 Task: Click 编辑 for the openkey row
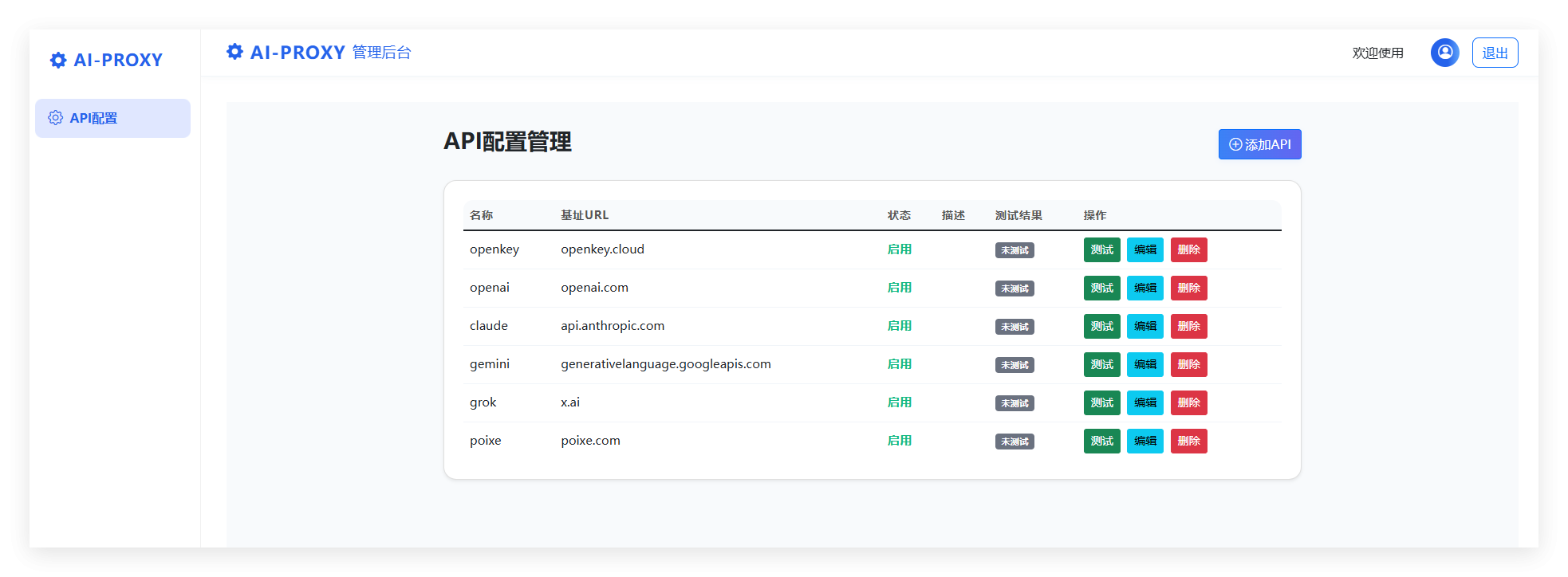point(1145,249)
